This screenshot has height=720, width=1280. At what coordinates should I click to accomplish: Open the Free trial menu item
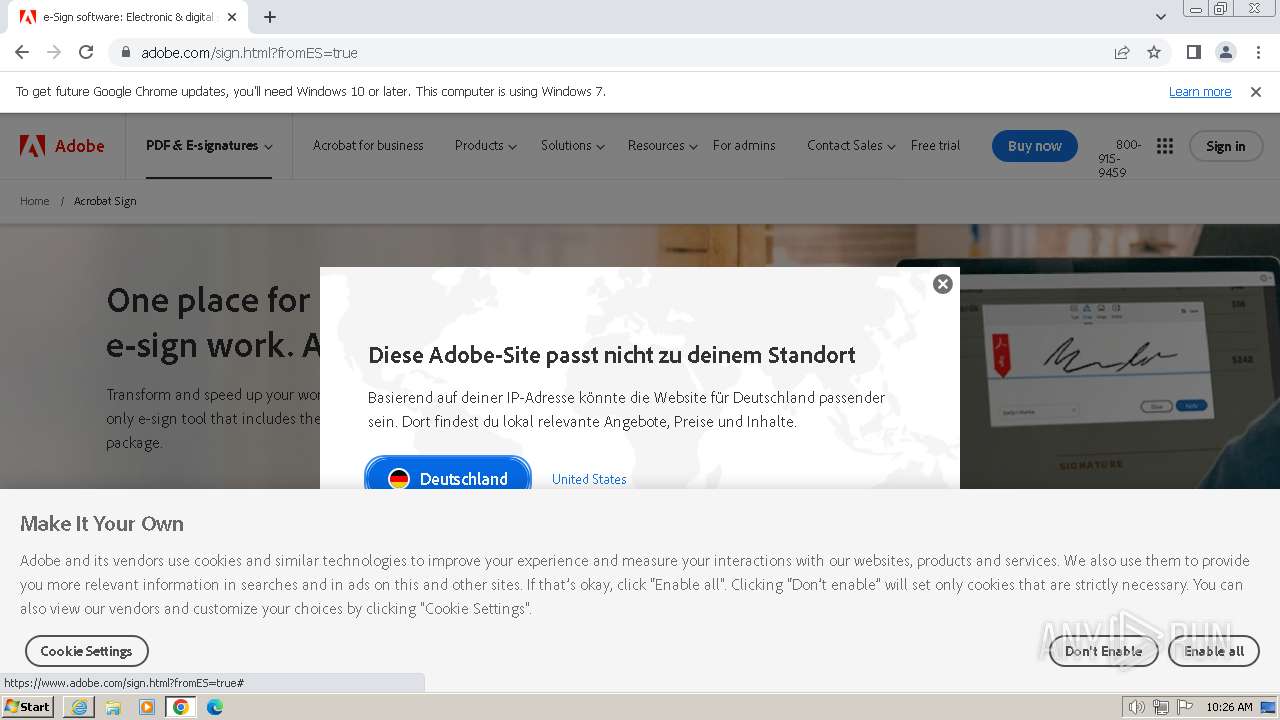(x=935, y=146)
